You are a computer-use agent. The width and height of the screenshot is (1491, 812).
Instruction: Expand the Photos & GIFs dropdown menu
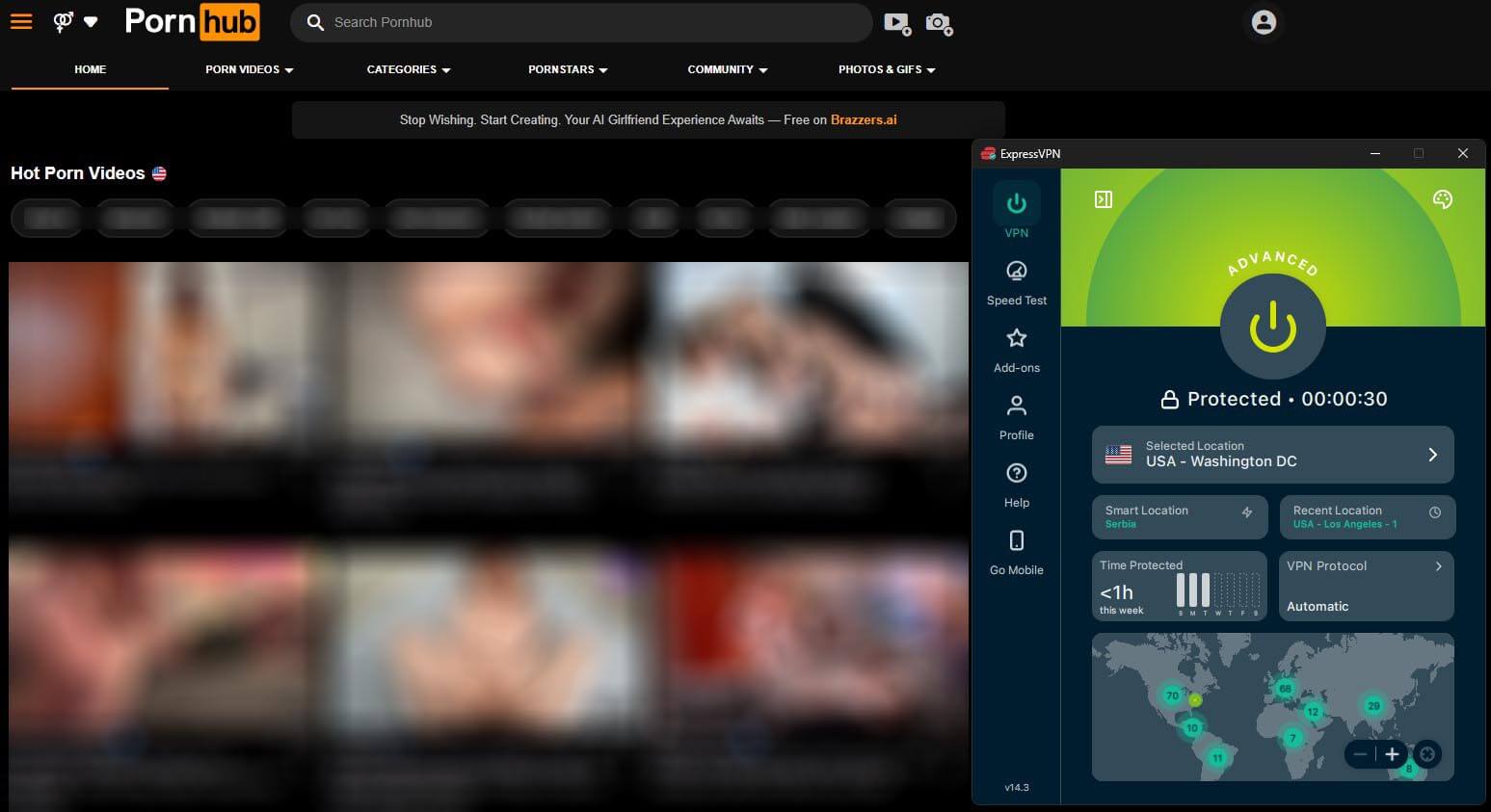coord(887,69)
